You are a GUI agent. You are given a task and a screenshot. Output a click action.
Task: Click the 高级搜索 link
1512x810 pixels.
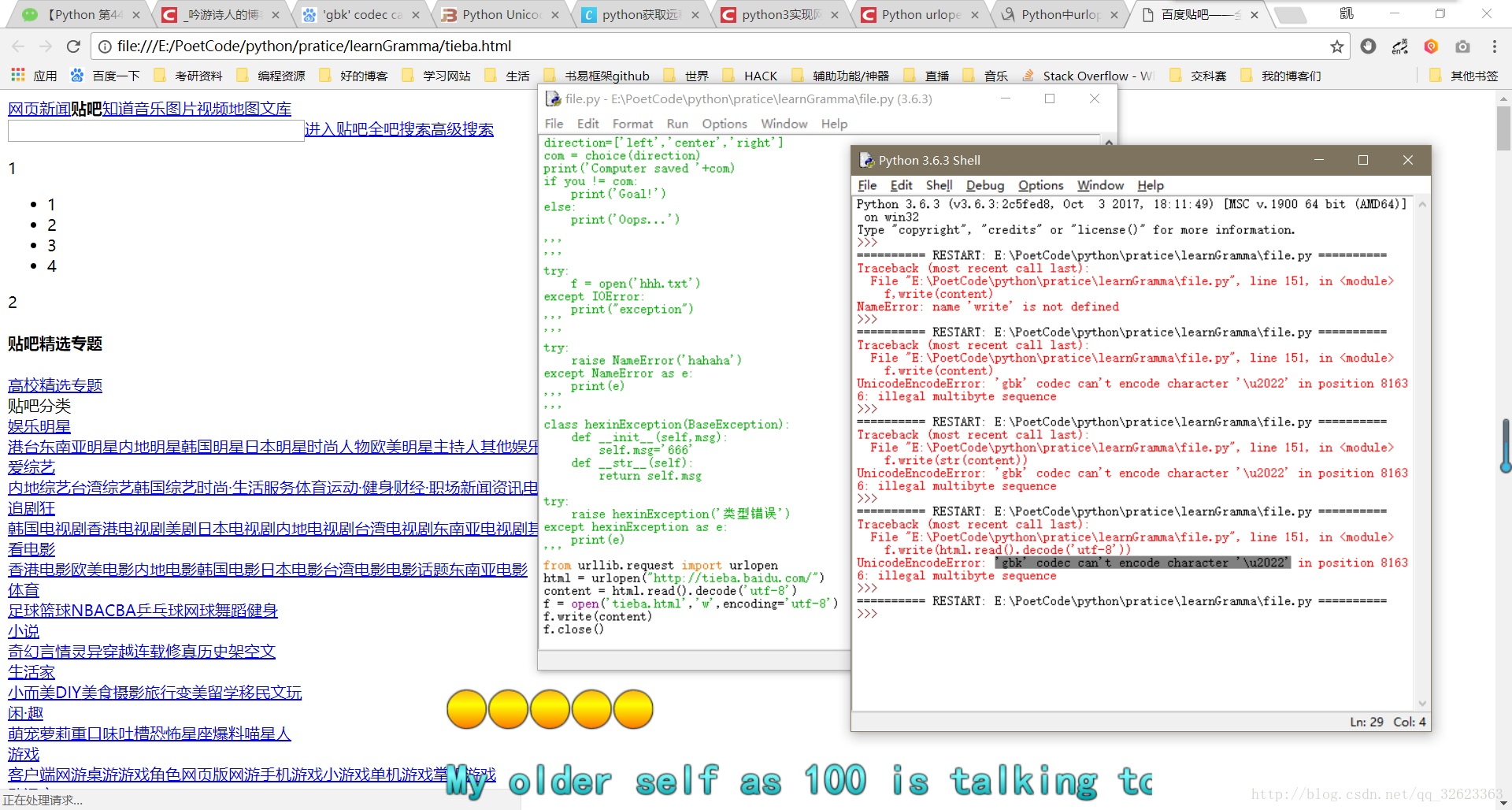(x=462, y=129)
